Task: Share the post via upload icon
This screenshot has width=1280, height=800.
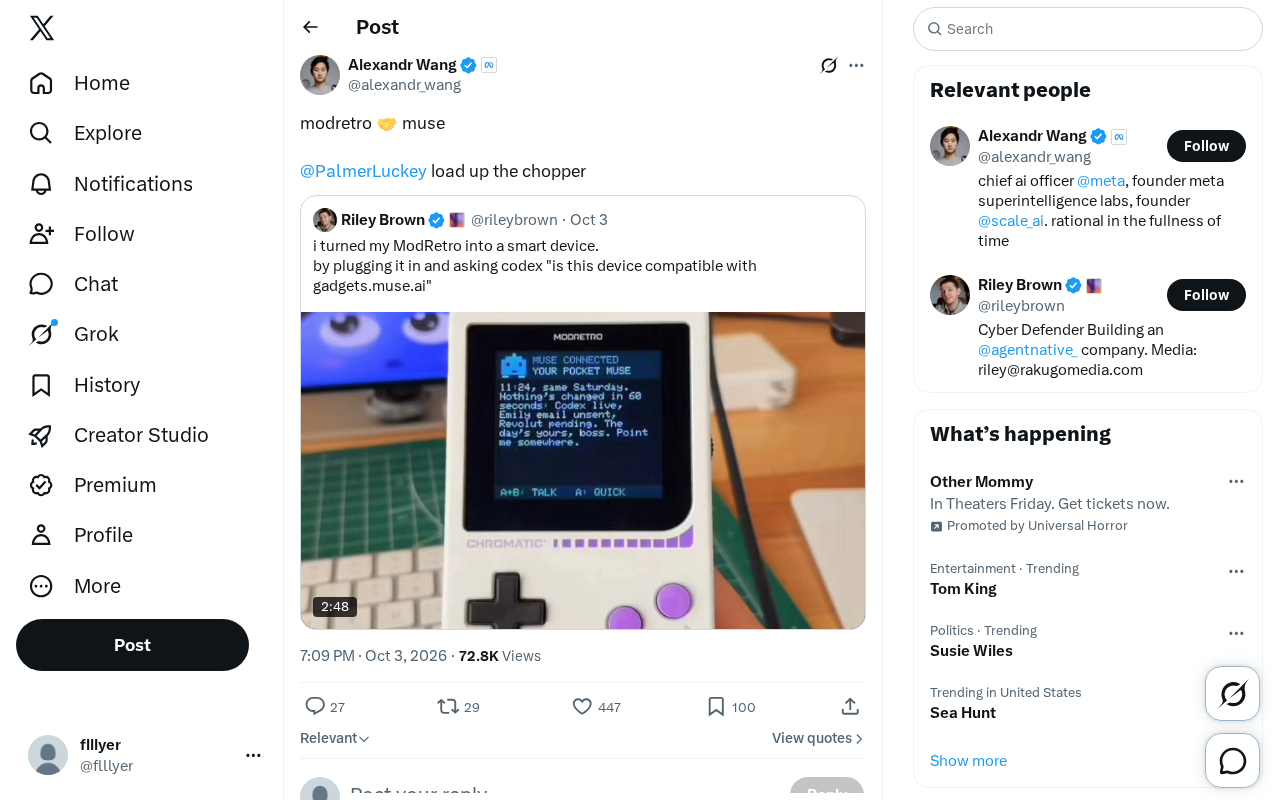Action: [x=850, y=707]
